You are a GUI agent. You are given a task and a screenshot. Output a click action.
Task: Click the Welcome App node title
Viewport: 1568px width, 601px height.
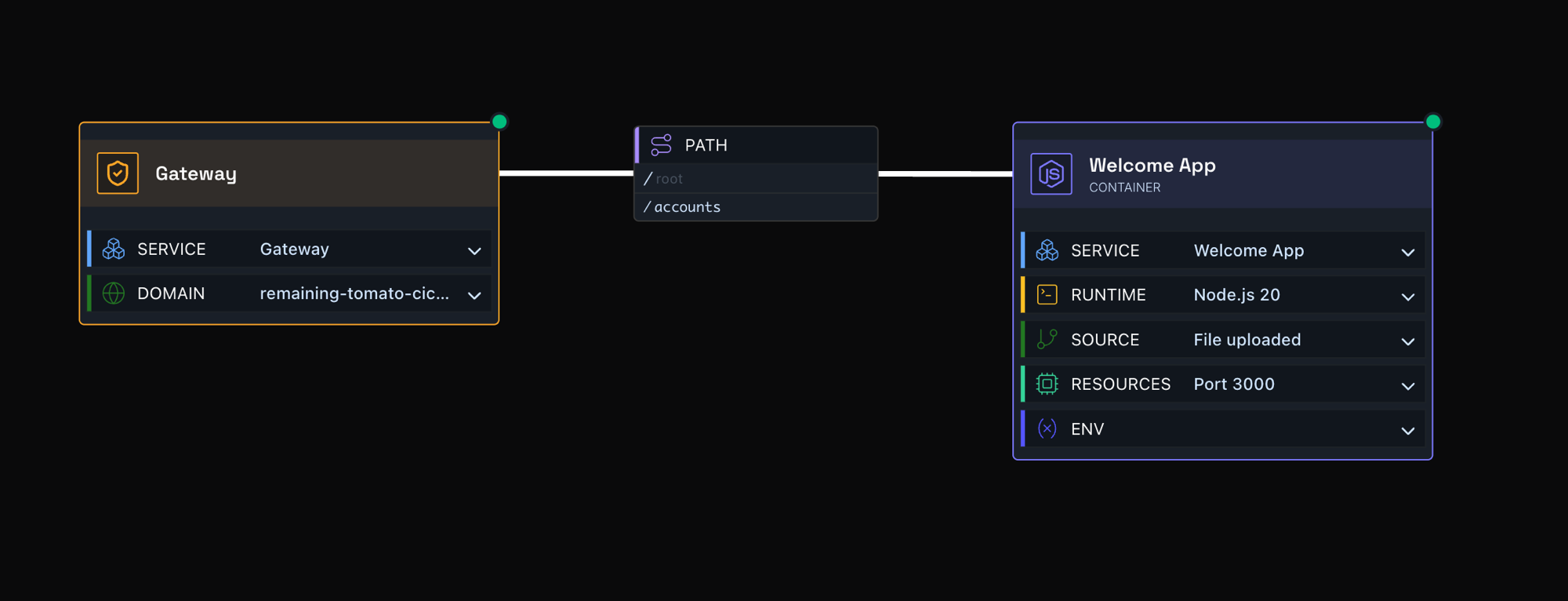pos(1152,166)
